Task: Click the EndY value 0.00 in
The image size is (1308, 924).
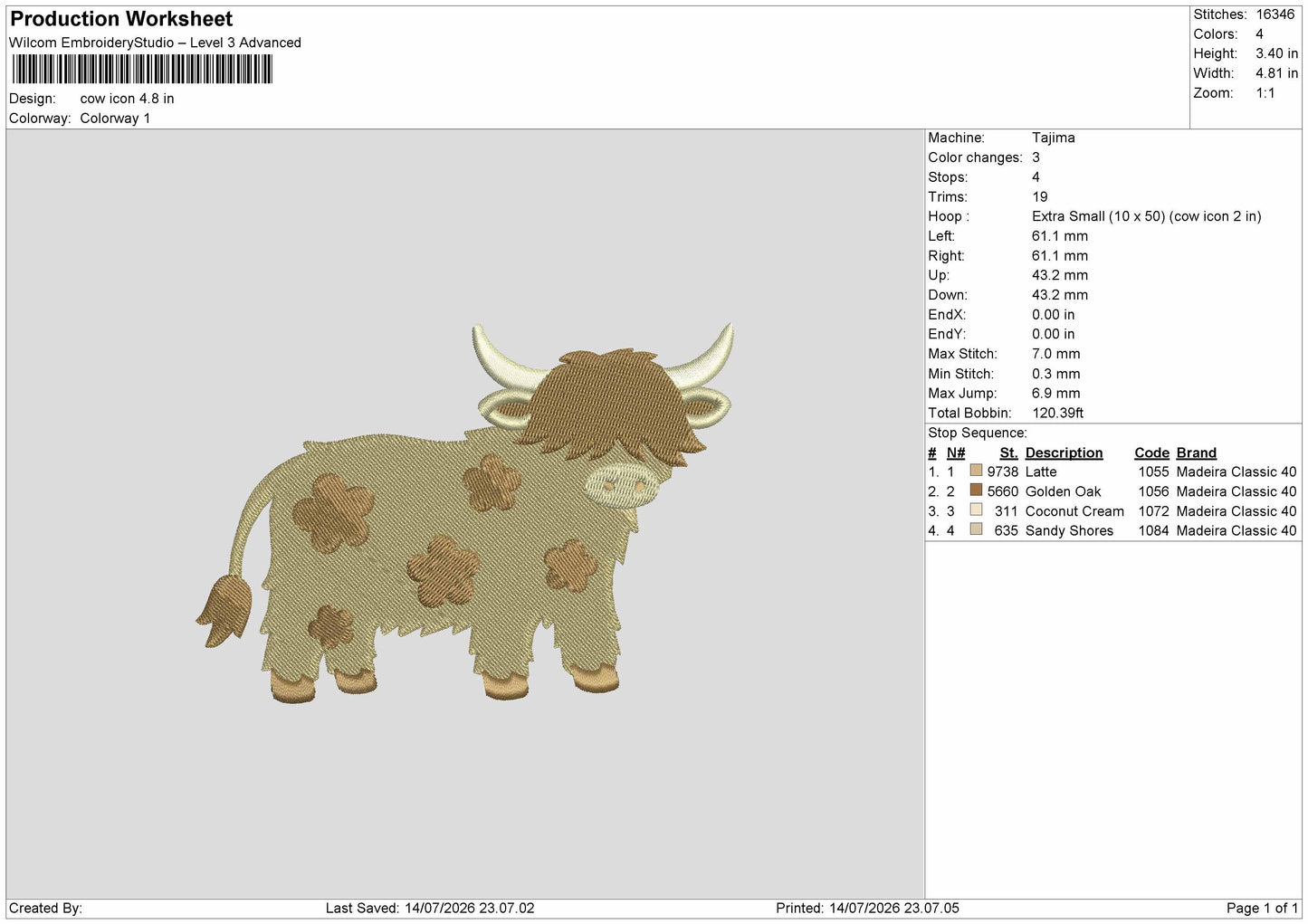Action: tap(1054, 334)
